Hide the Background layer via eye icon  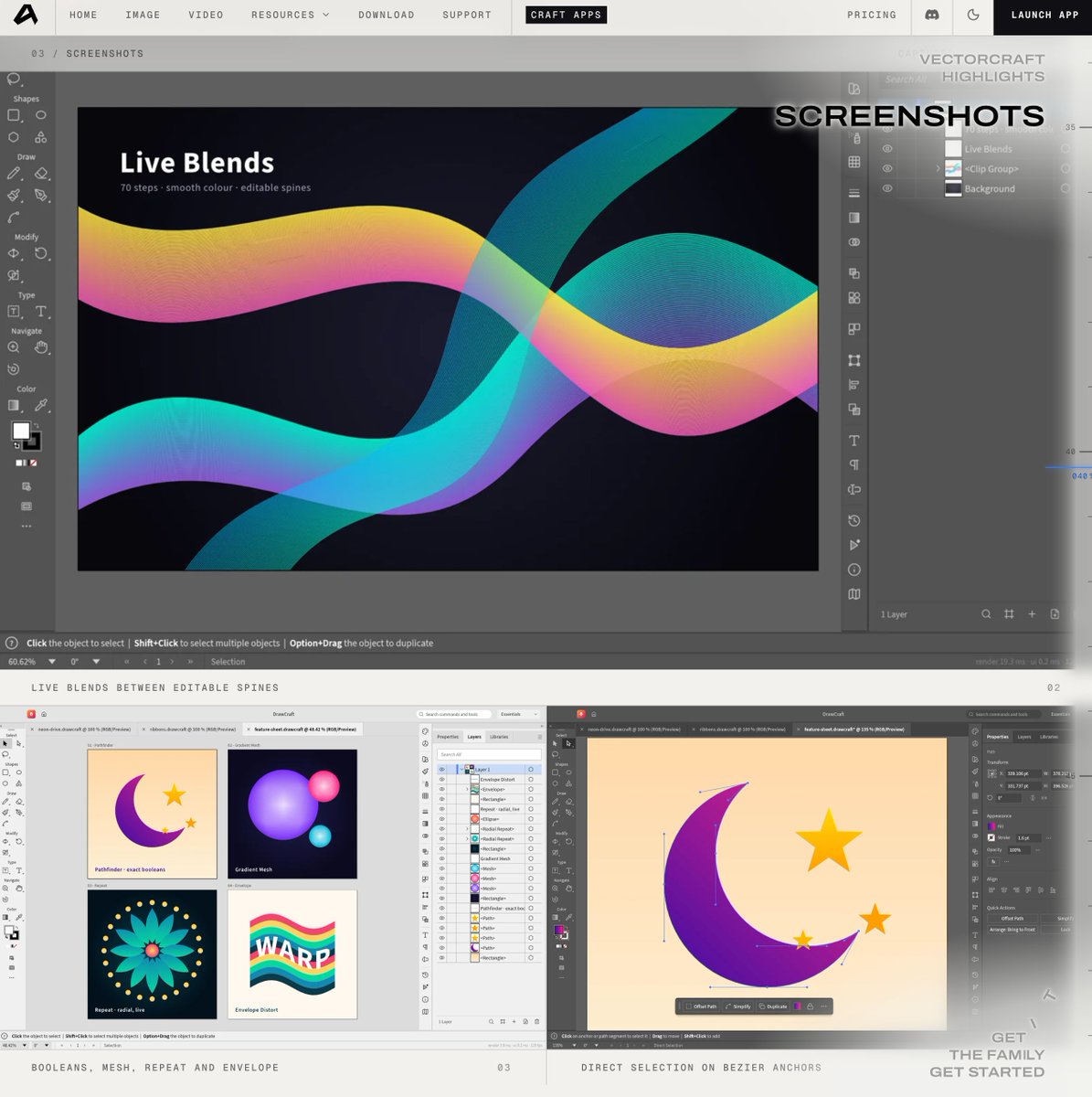[886, 188]
